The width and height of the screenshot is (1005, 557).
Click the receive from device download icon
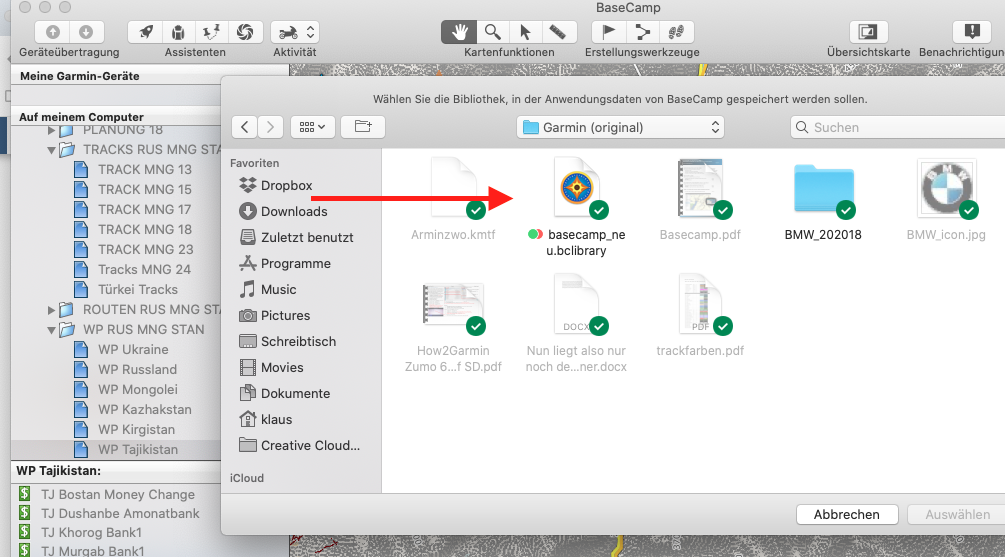(86, 32)
